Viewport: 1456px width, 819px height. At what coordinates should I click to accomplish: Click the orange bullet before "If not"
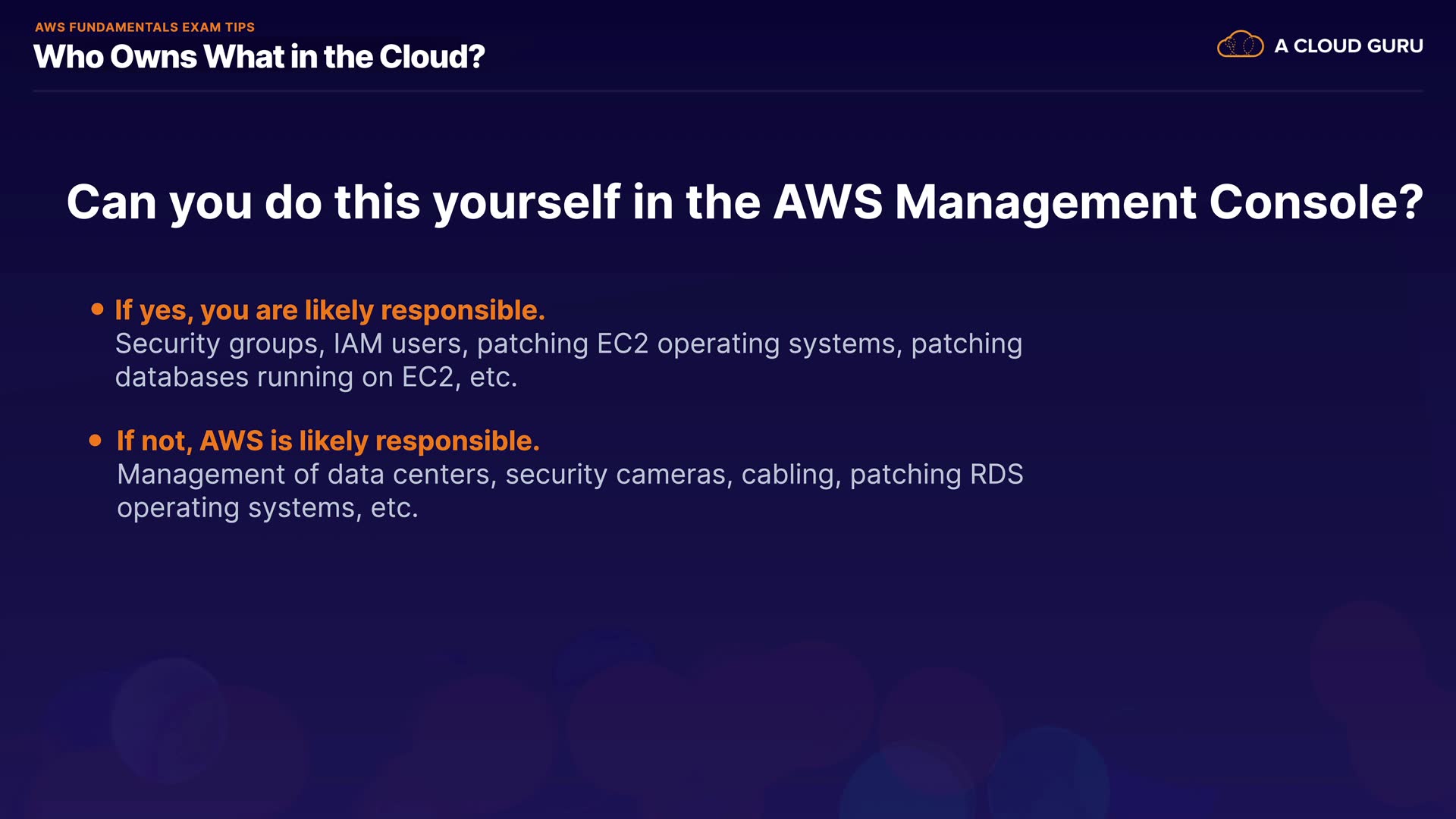[96, 441]
